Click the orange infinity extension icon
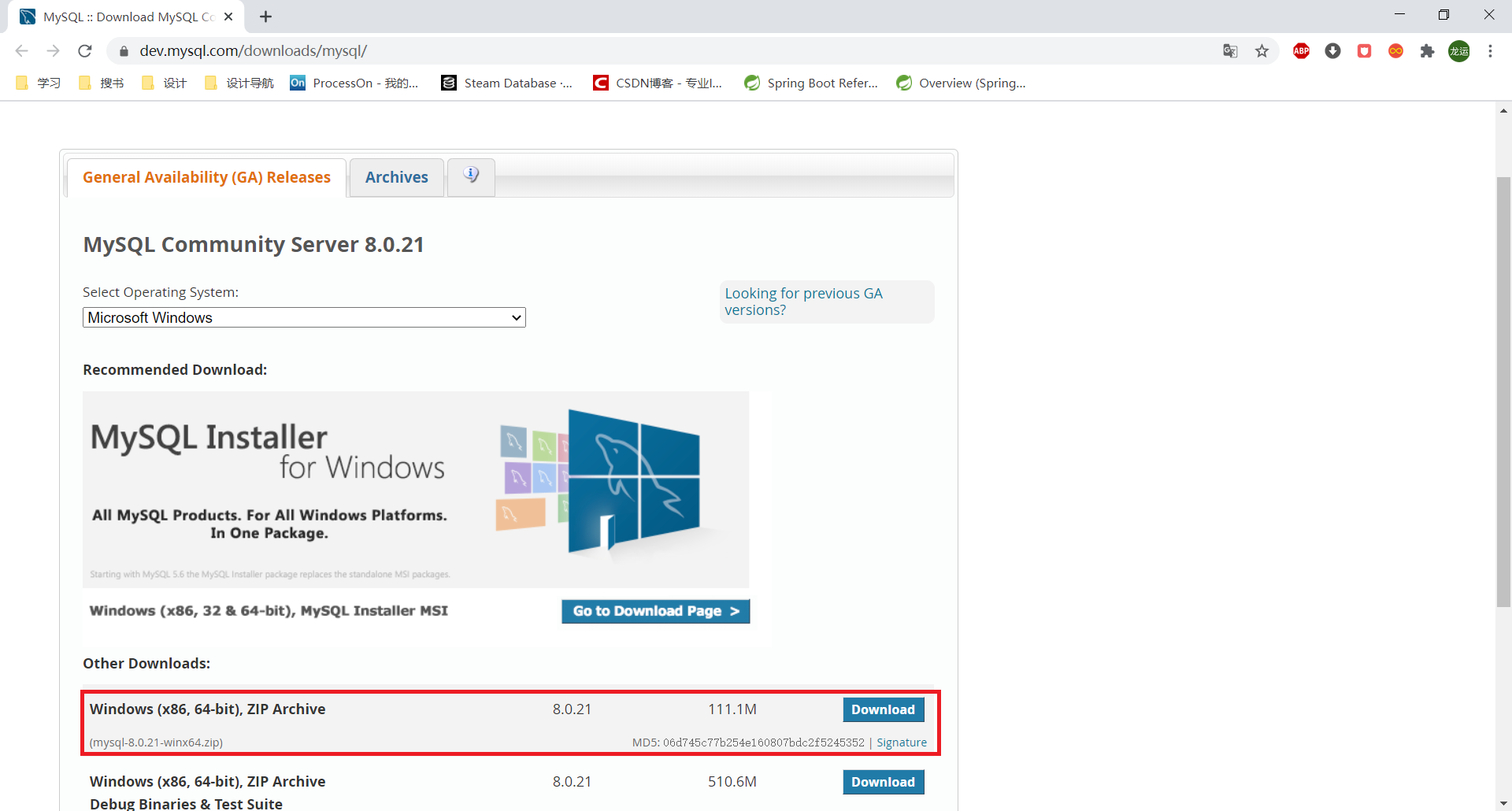Viewport: 1512px width, 811px height. [x=1395, y=51]
